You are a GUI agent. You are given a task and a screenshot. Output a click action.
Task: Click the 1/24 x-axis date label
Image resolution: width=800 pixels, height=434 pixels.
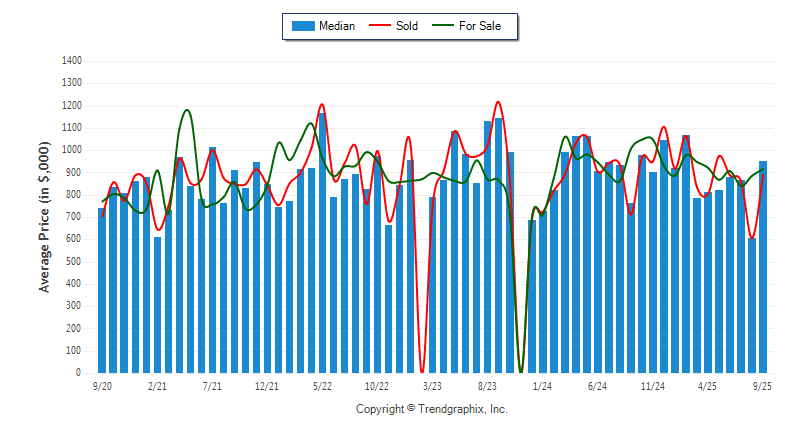click(x=542, y=385)
